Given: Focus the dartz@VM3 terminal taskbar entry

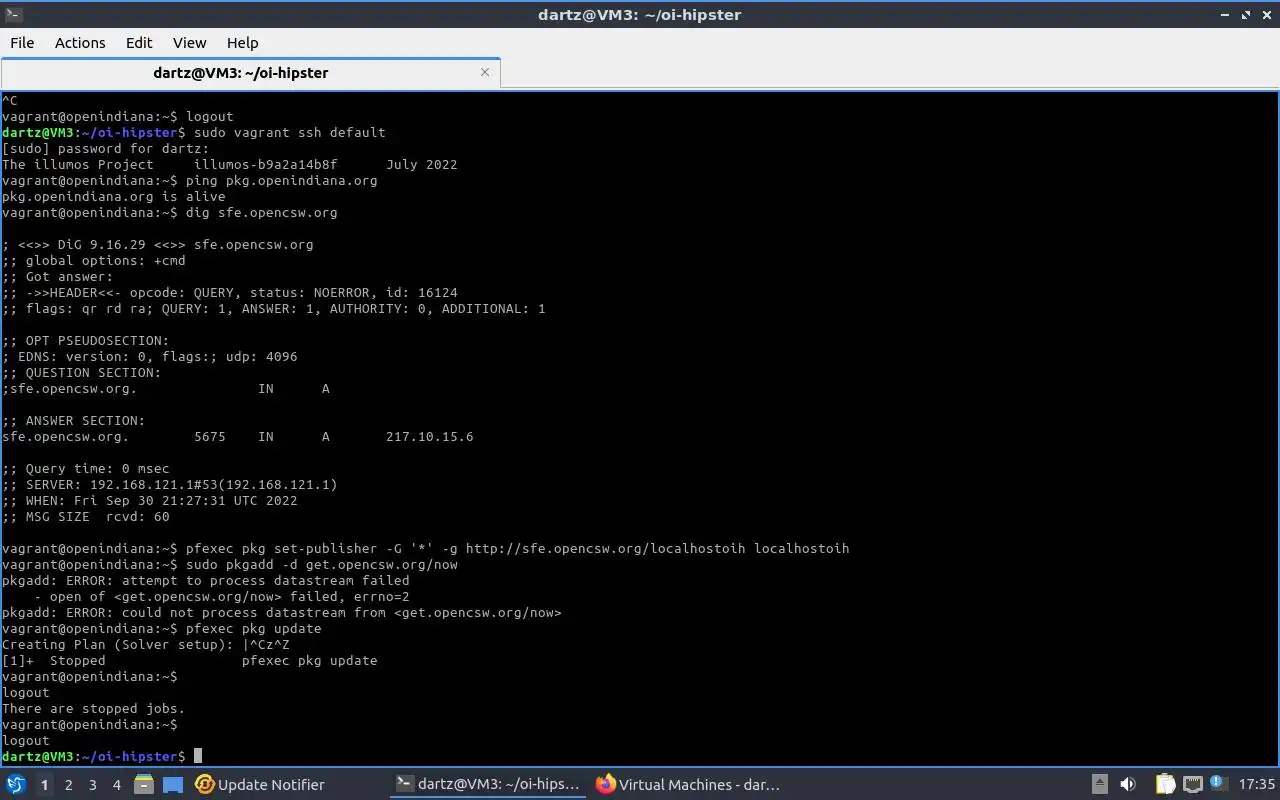Looking at the screenshot, I should (x=487, y=785).
